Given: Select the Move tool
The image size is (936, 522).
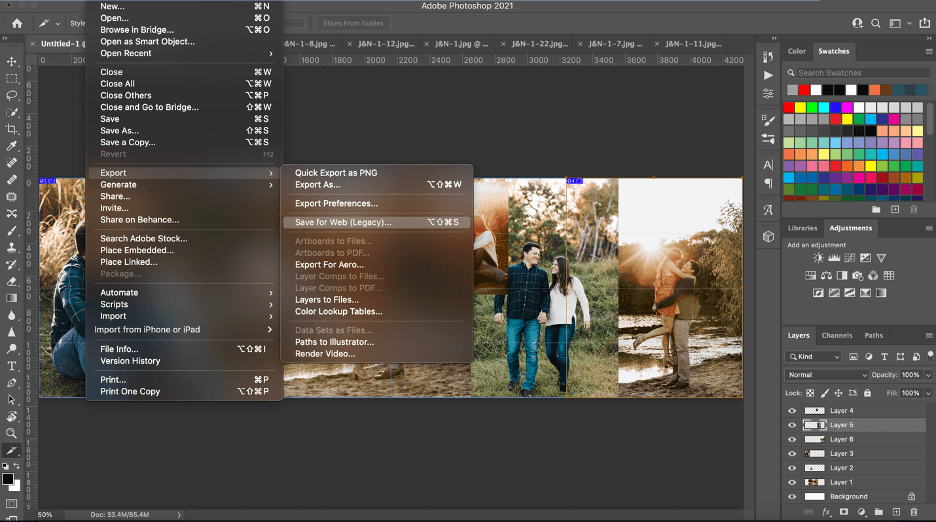Looking at the screenshot, I should [x=11, y=62].
